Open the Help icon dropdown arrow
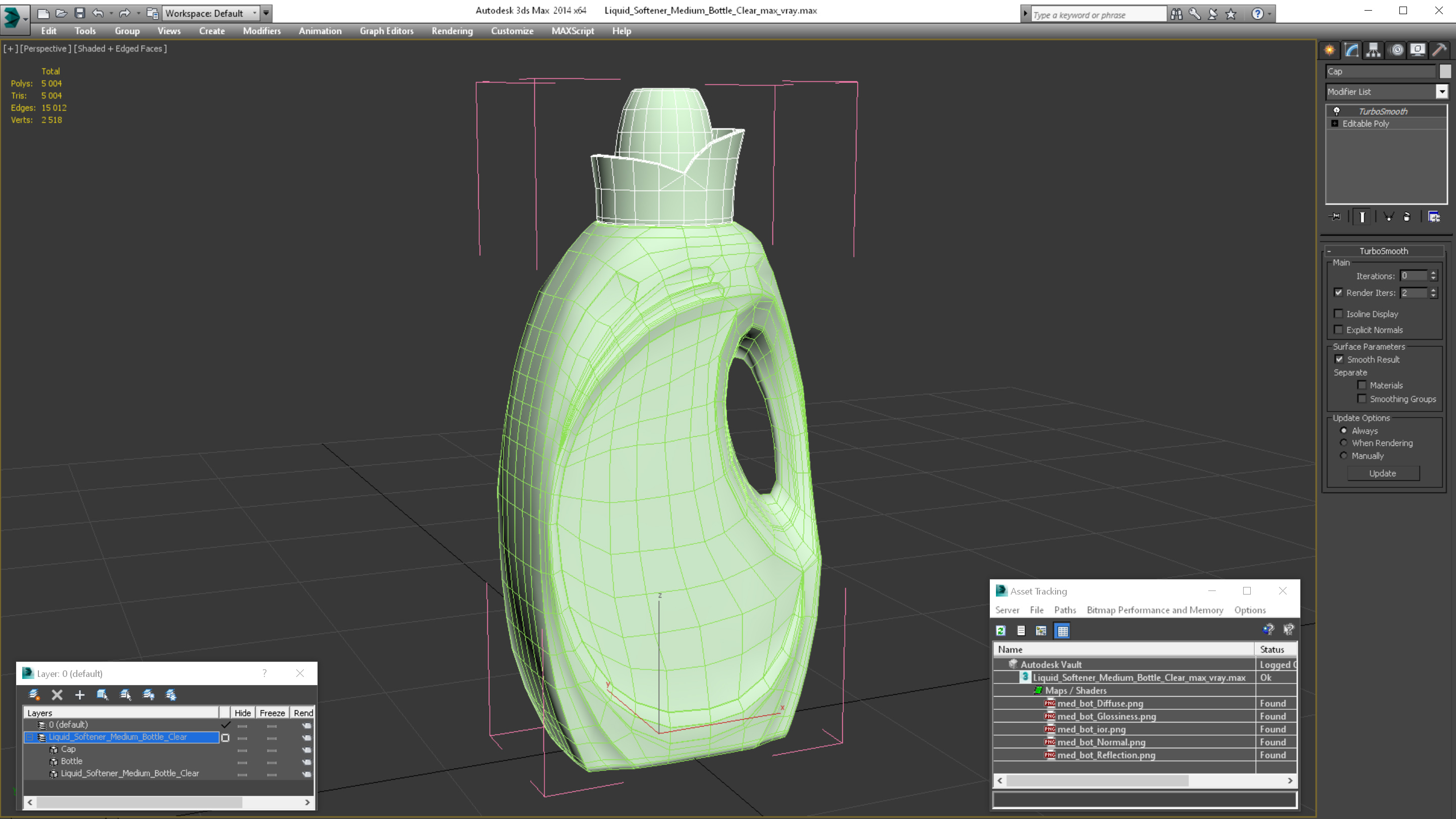1456x819 pixels. click(1269, 14)
